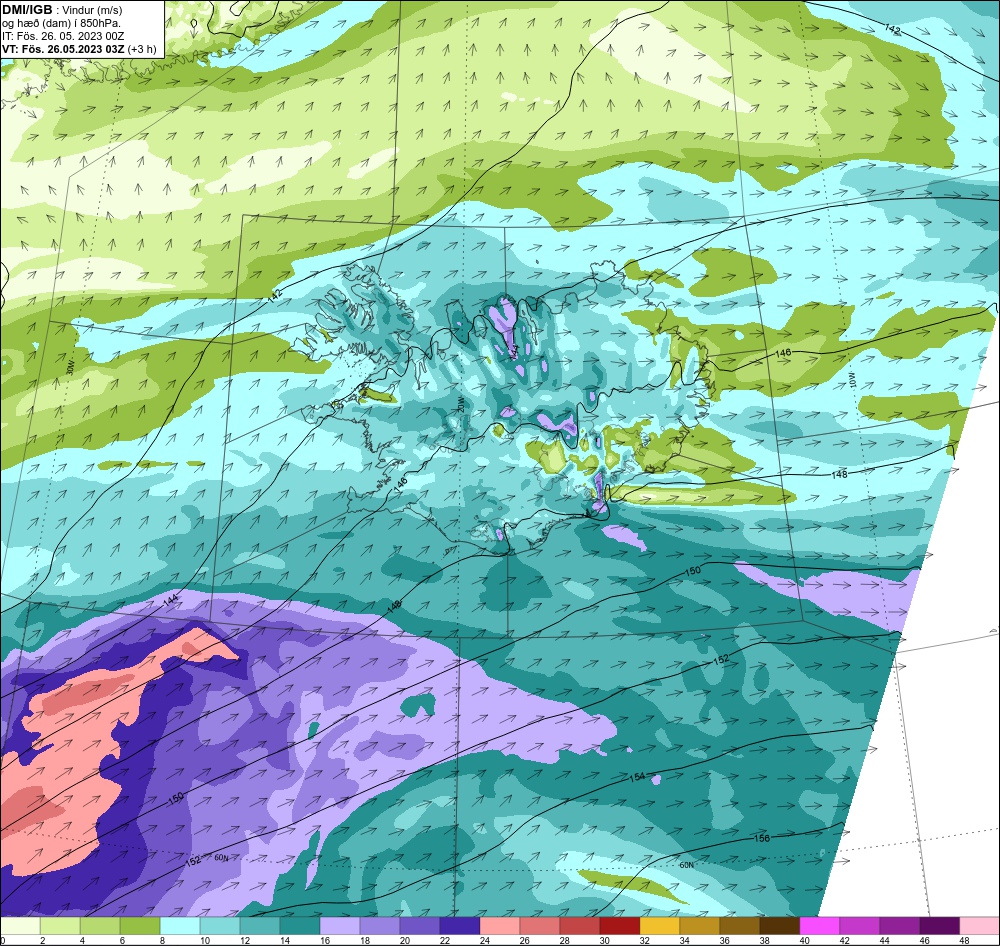This screenshot has width=1000, height=946.
Task: Select the '148' contour label east of Iceland
Action: (839, 474)
